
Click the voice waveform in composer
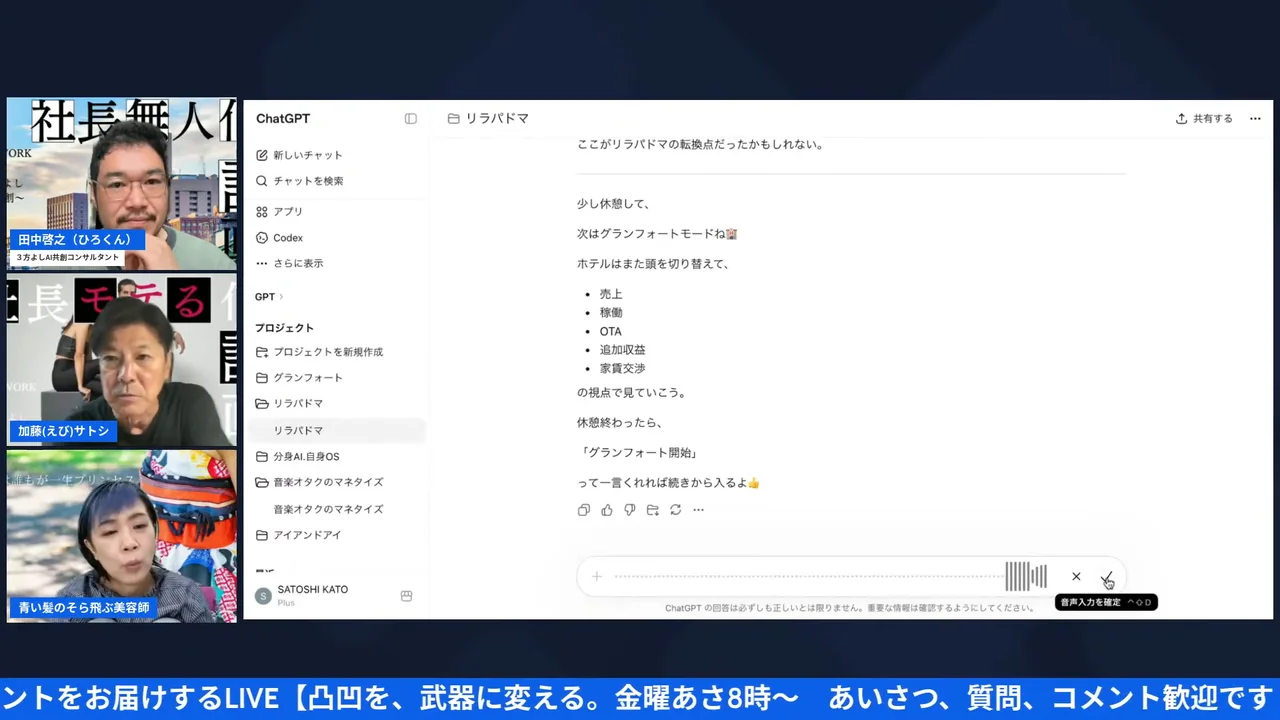click(x=1026, y=576)
